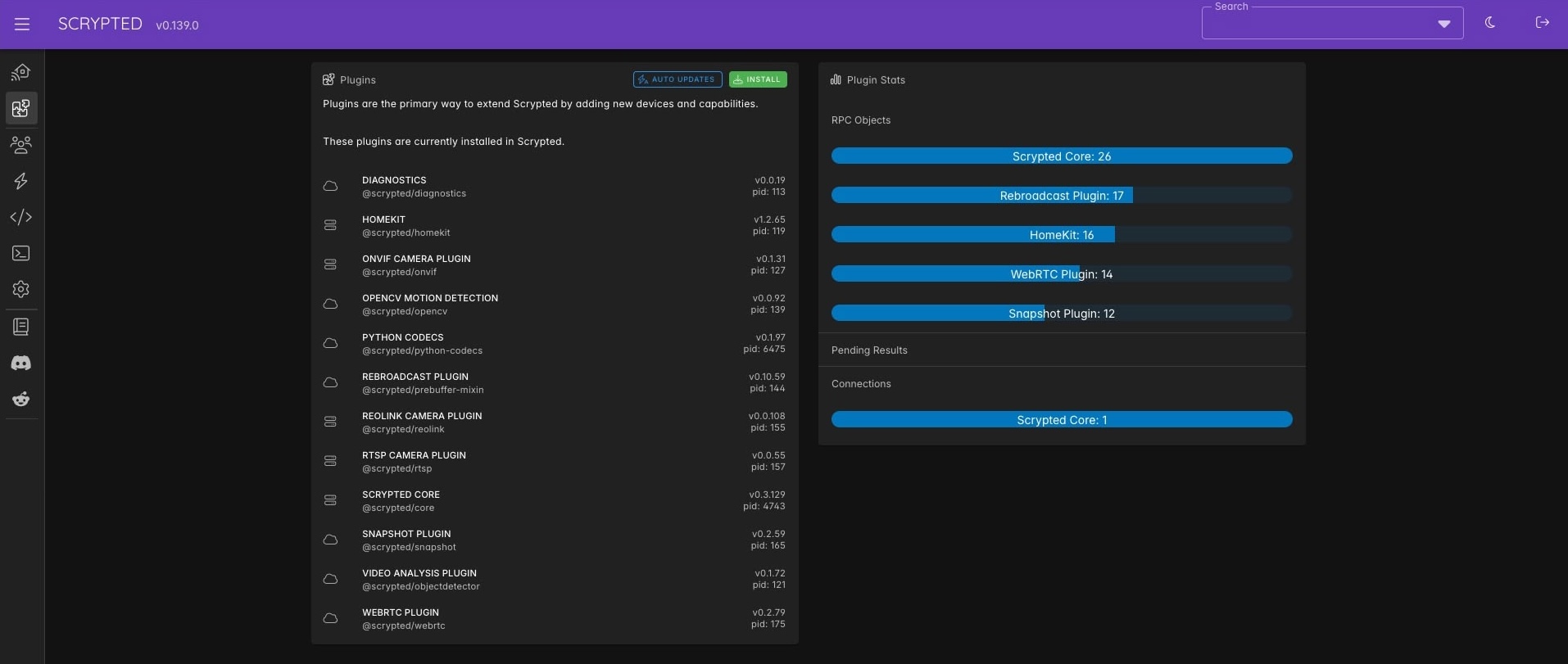Click the HomeKit: 16 progress bar

(1062, 234)
